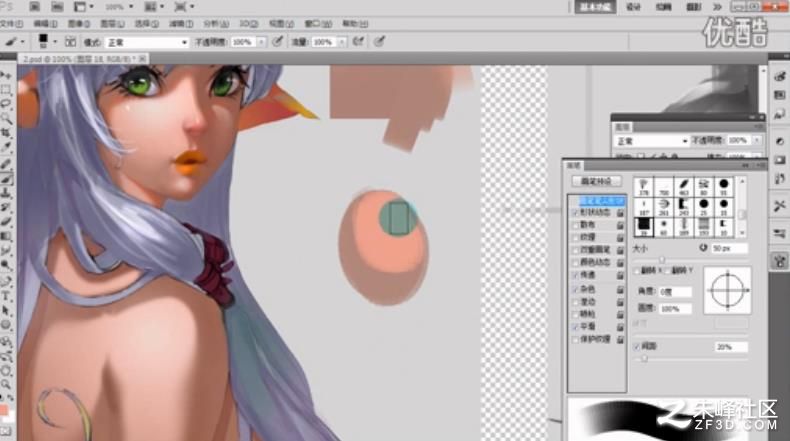The width and height of the screenshot is (790, 441).
Task: Toggle the 形状动态 checkbox
Action: 575,213
